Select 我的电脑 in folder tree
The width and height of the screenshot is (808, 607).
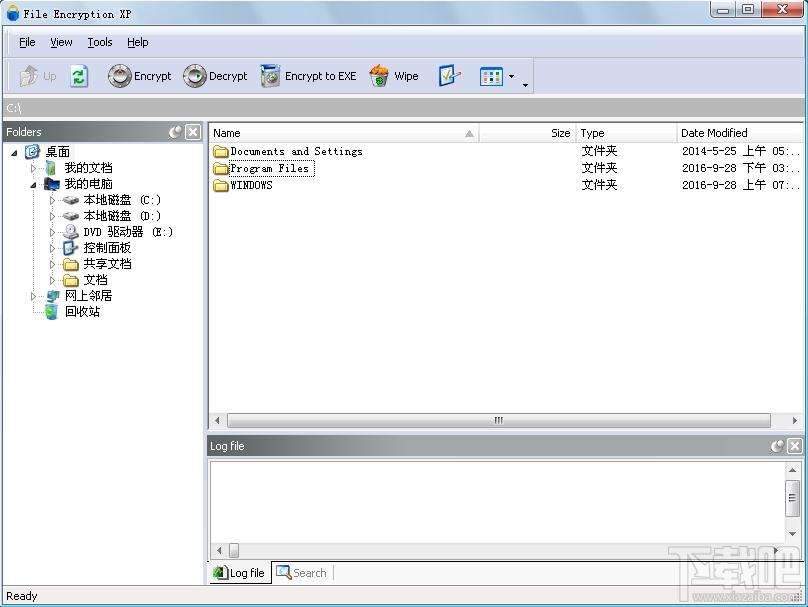(88, 183)
